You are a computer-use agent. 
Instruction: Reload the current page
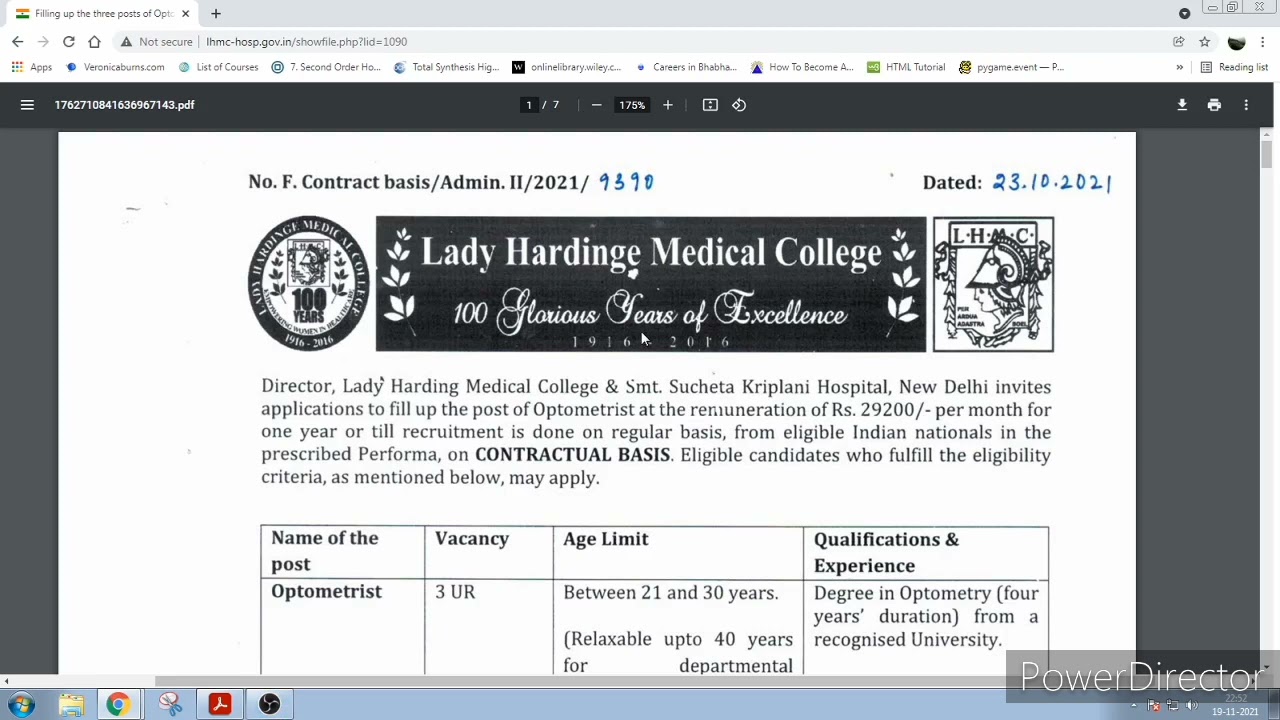69,42
